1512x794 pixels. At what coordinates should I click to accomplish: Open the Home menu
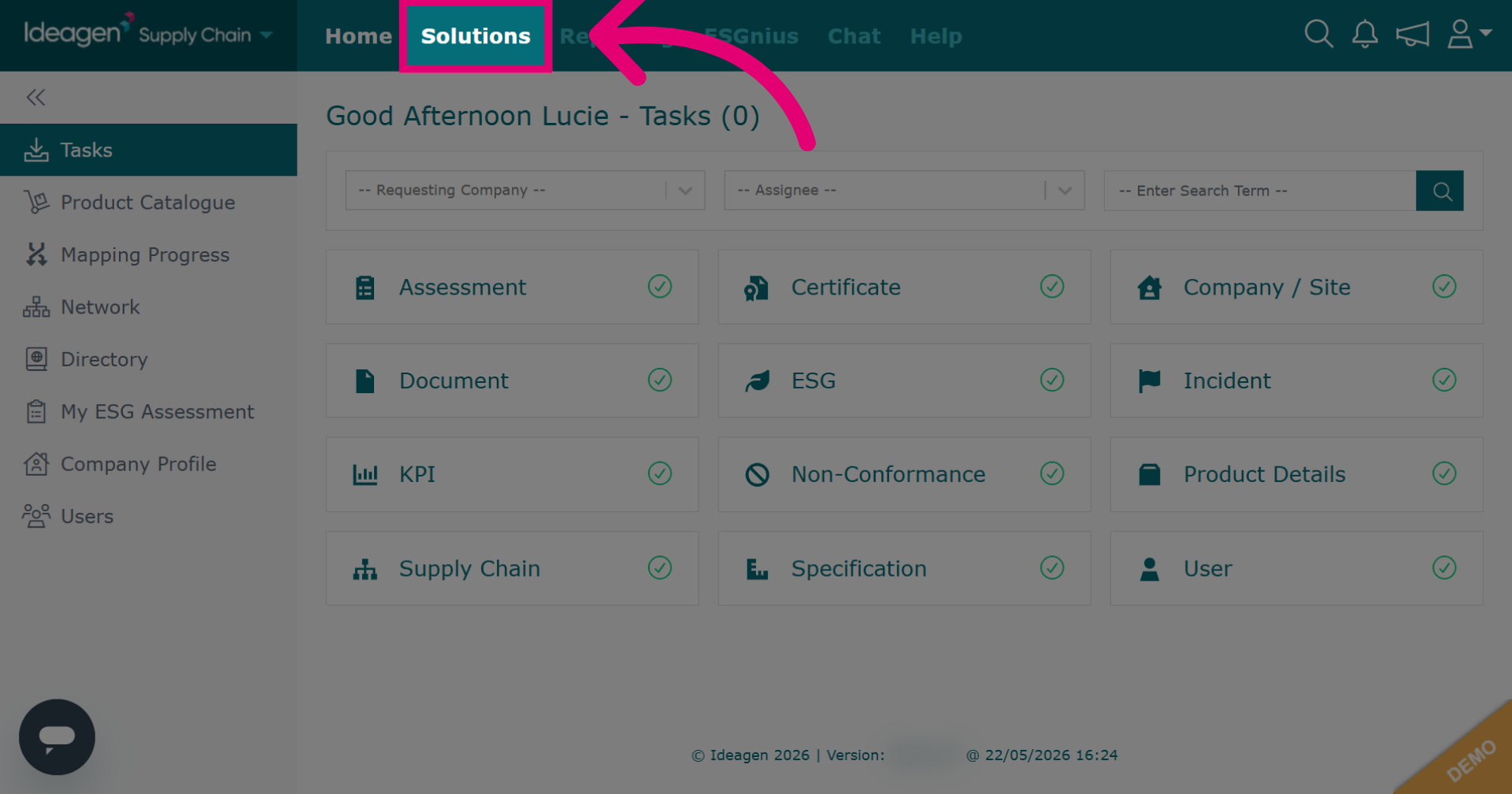[358, 36]
